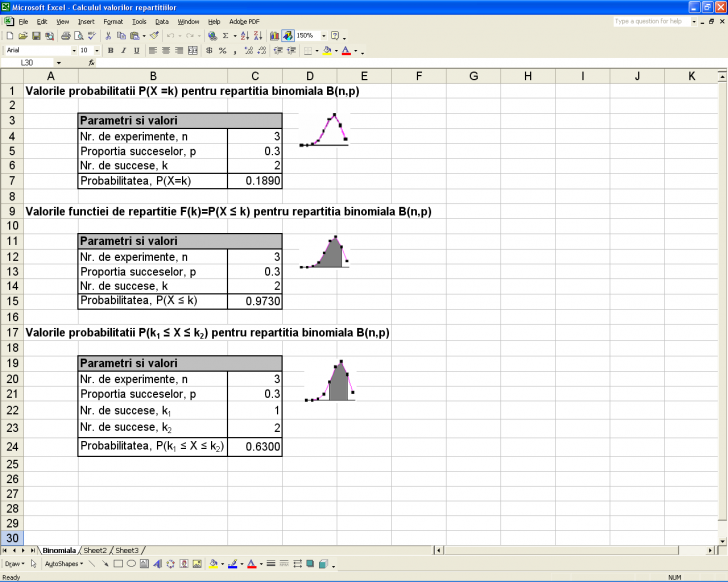Select the cell with value 0.9730

255,301
